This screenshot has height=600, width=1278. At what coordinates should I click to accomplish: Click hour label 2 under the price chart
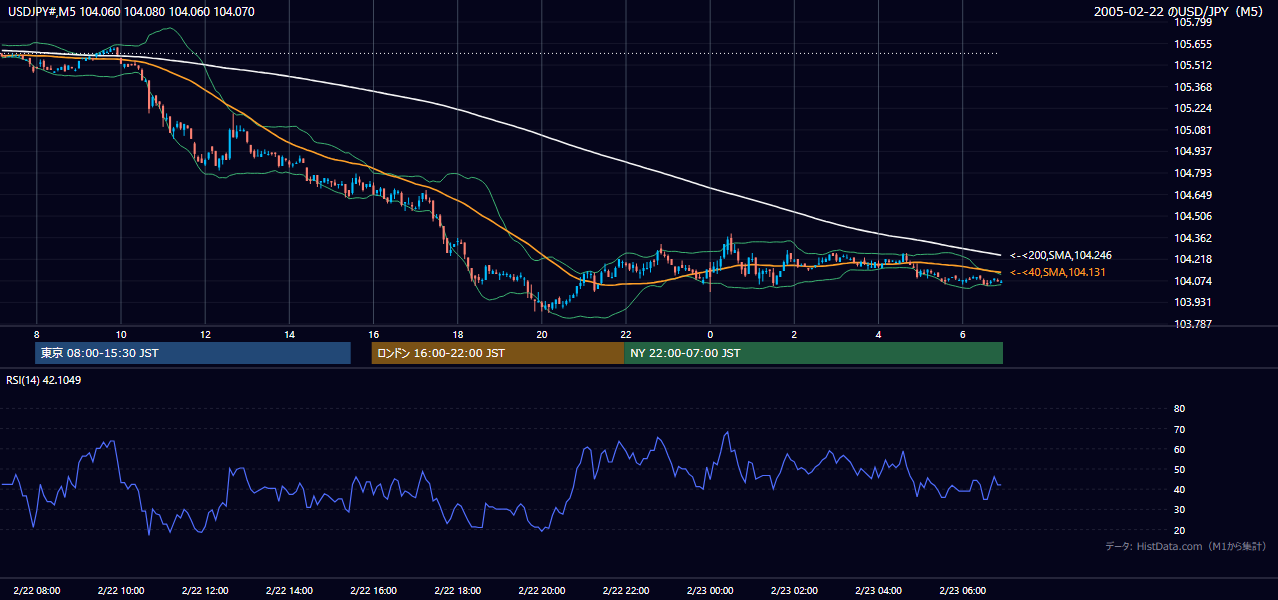794,333
